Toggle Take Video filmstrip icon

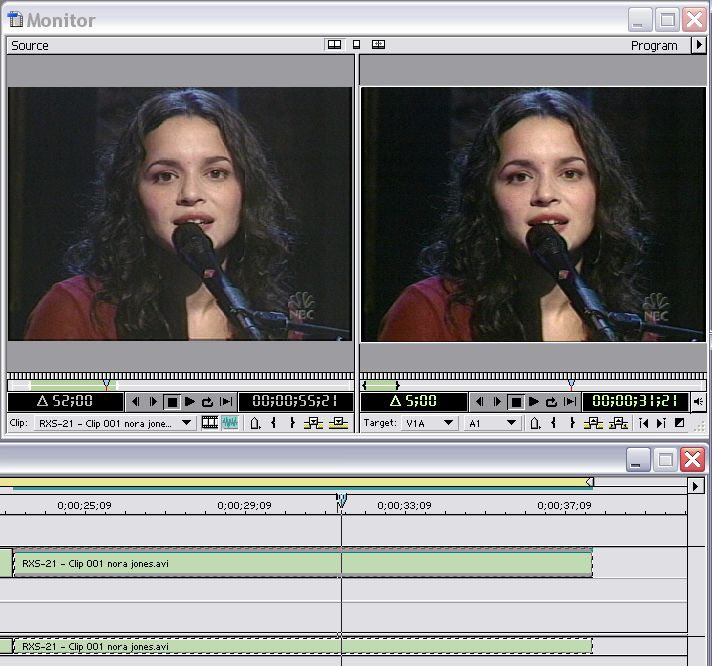pos(209,423)
